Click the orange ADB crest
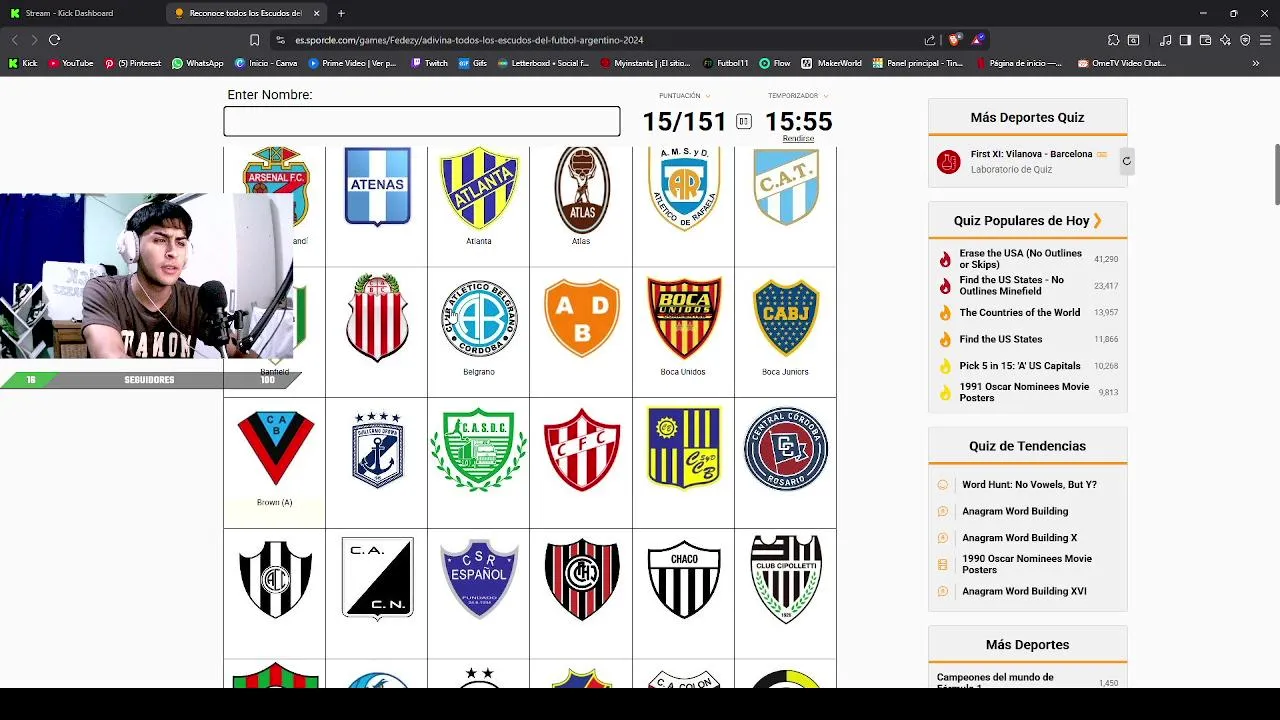Viewport: 1280px width, 720px height. [x=582, y=318]
